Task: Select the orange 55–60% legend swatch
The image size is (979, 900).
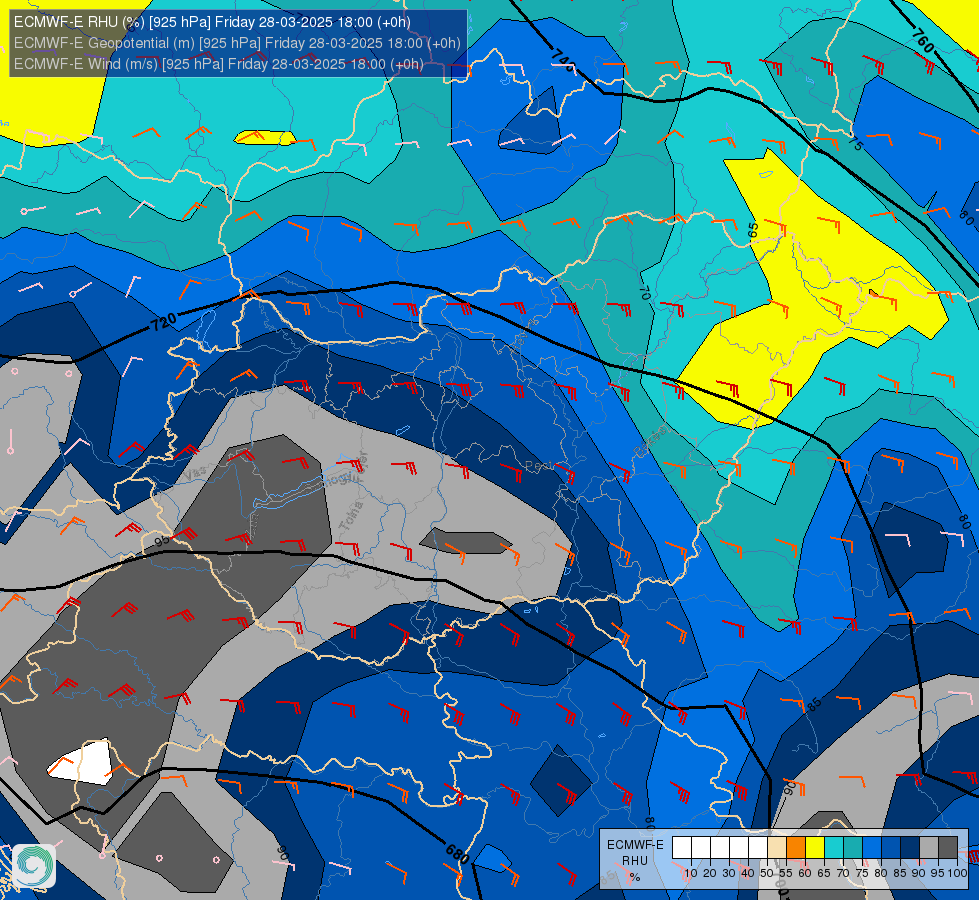Action: pyautogui.click(x=796, y=848)
